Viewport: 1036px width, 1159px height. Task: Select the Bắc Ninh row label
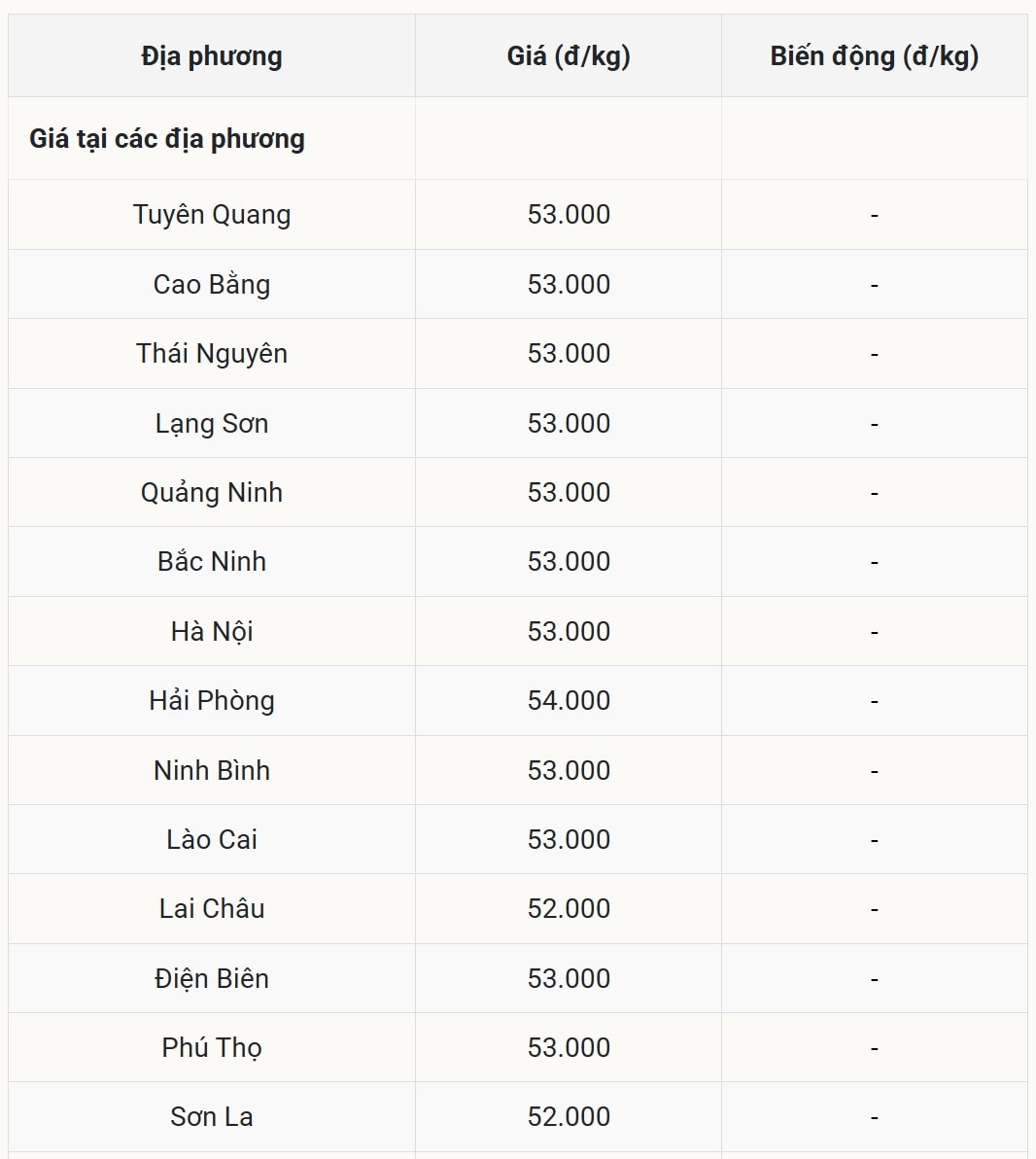pos(212,562)
